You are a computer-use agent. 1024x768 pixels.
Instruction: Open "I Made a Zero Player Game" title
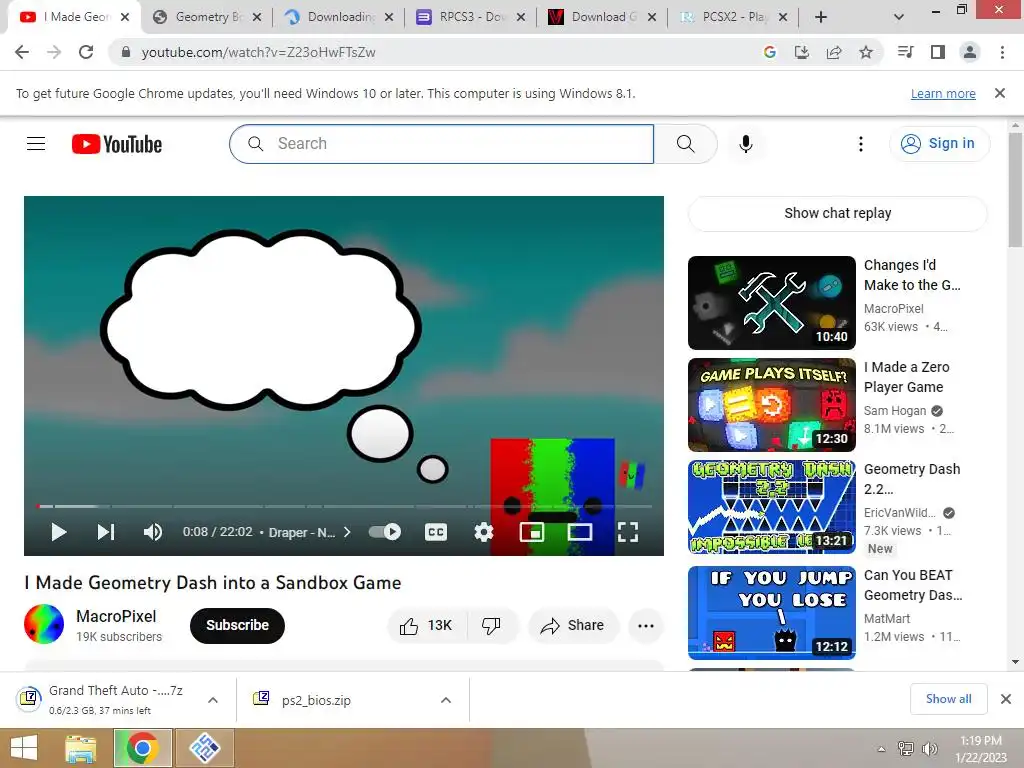coord(906,377)
